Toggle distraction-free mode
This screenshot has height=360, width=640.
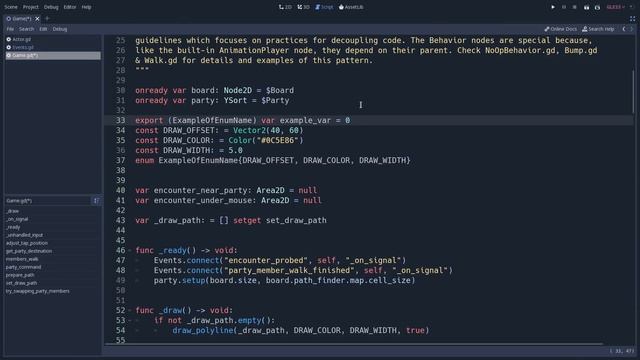632,18
